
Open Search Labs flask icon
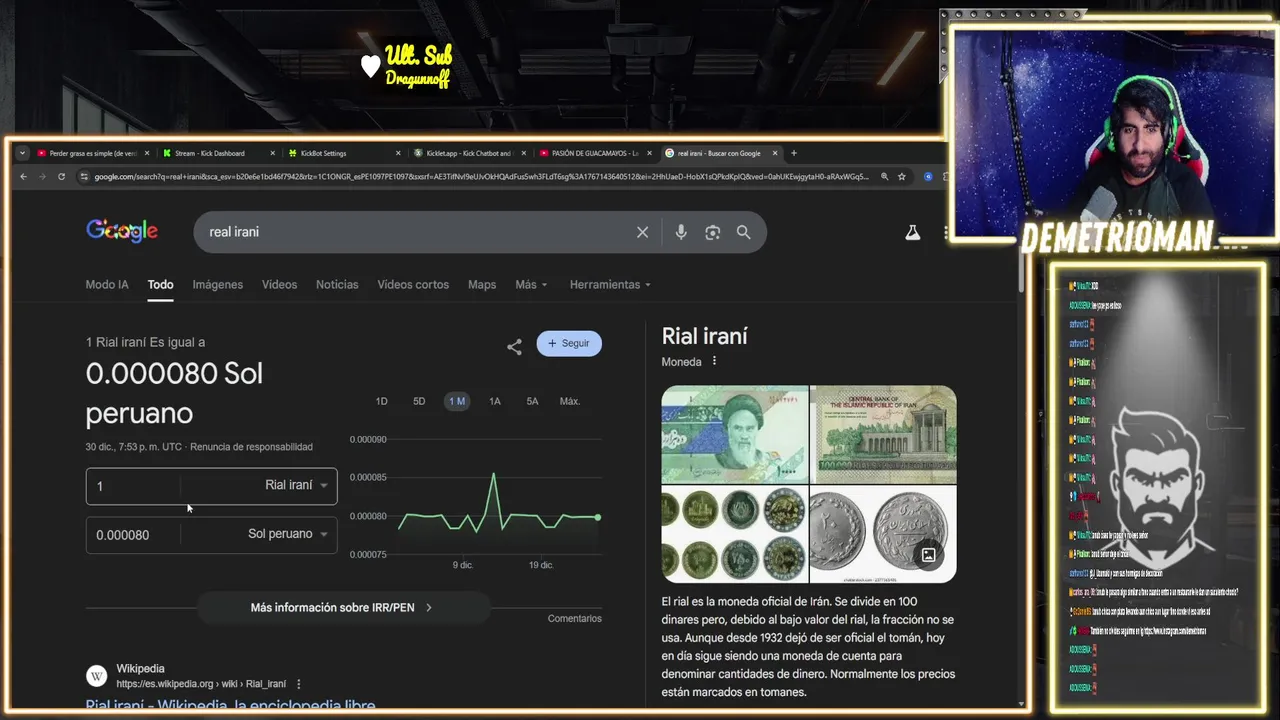point(912,232)
